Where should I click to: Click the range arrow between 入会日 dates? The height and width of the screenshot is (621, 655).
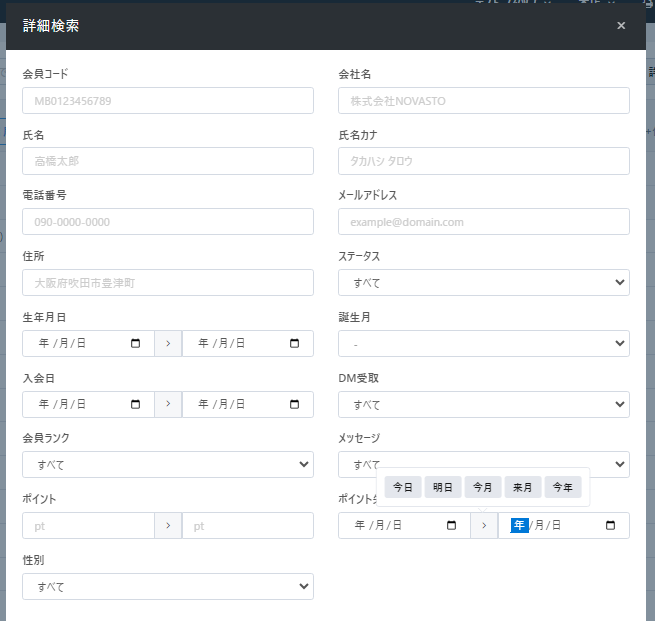pos(168,404)
